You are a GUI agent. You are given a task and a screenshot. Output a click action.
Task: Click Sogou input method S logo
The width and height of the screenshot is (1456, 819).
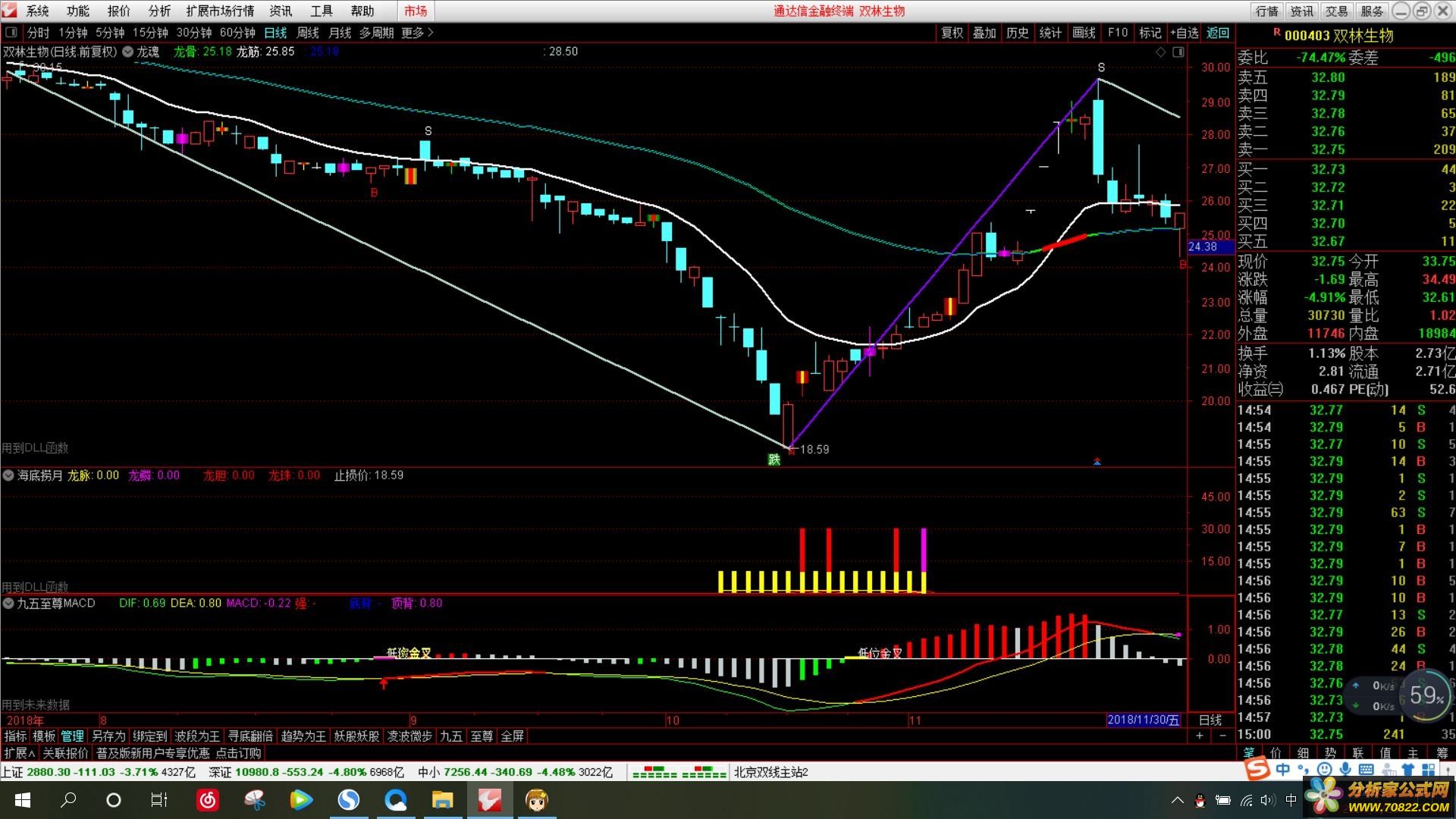[1259, 770]
